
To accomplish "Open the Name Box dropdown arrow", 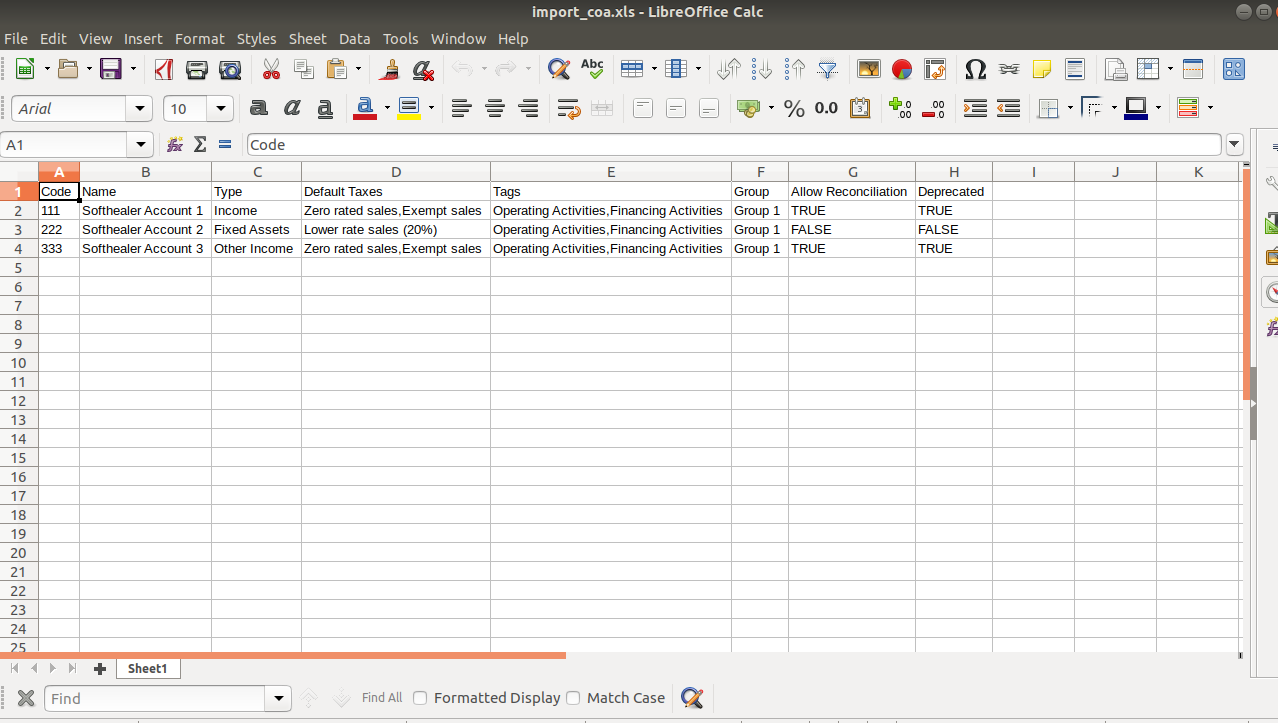I will click(x=140, y=145).
